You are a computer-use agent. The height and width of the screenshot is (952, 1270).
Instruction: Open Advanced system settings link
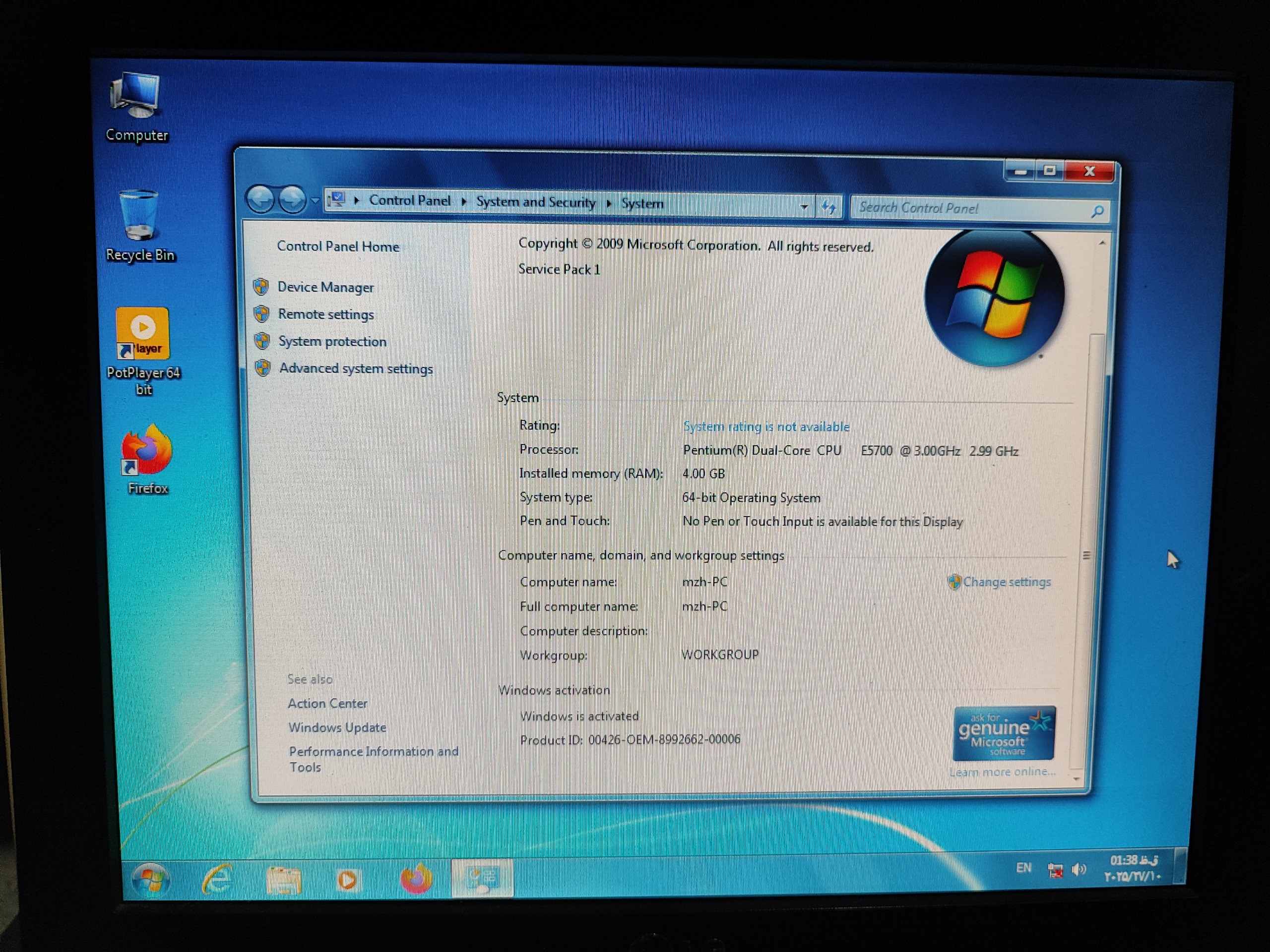[x=355, y=368]
